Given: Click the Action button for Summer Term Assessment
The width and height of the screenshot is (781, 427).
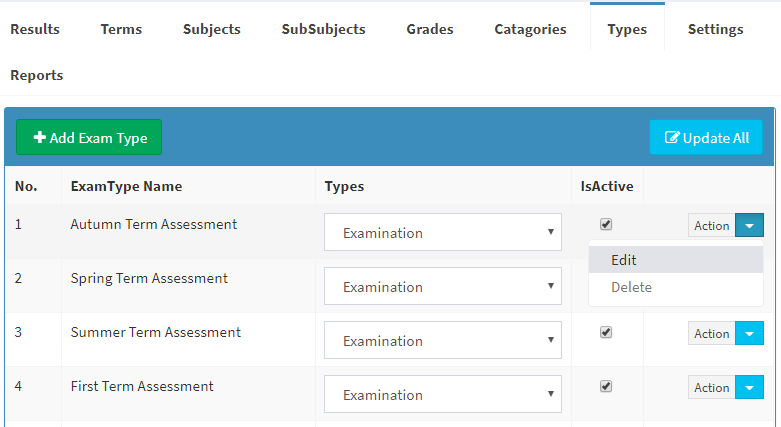Looking at the screenshot, I should coord(712,333).
